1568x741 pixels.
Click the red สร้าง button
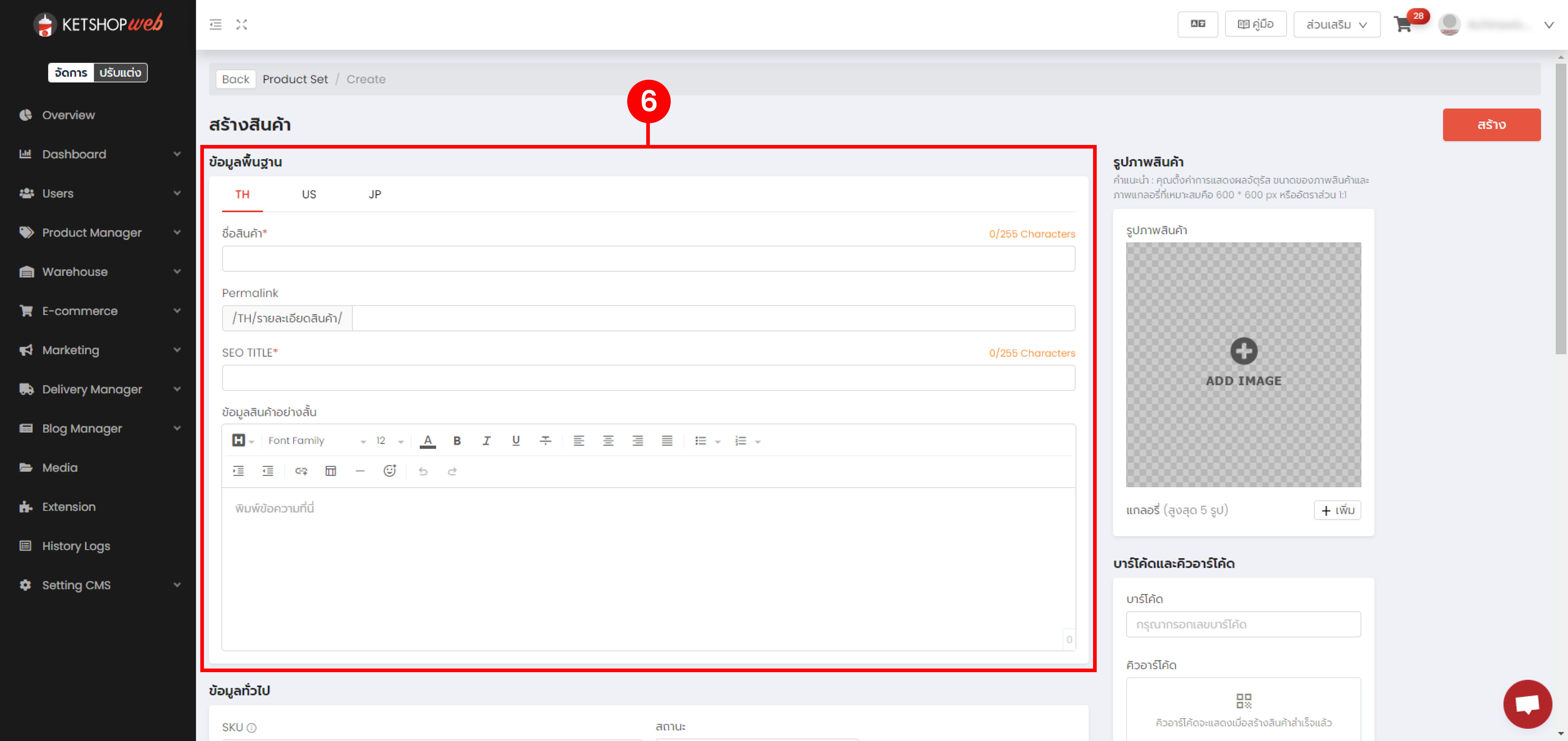tap(1491, 125)
